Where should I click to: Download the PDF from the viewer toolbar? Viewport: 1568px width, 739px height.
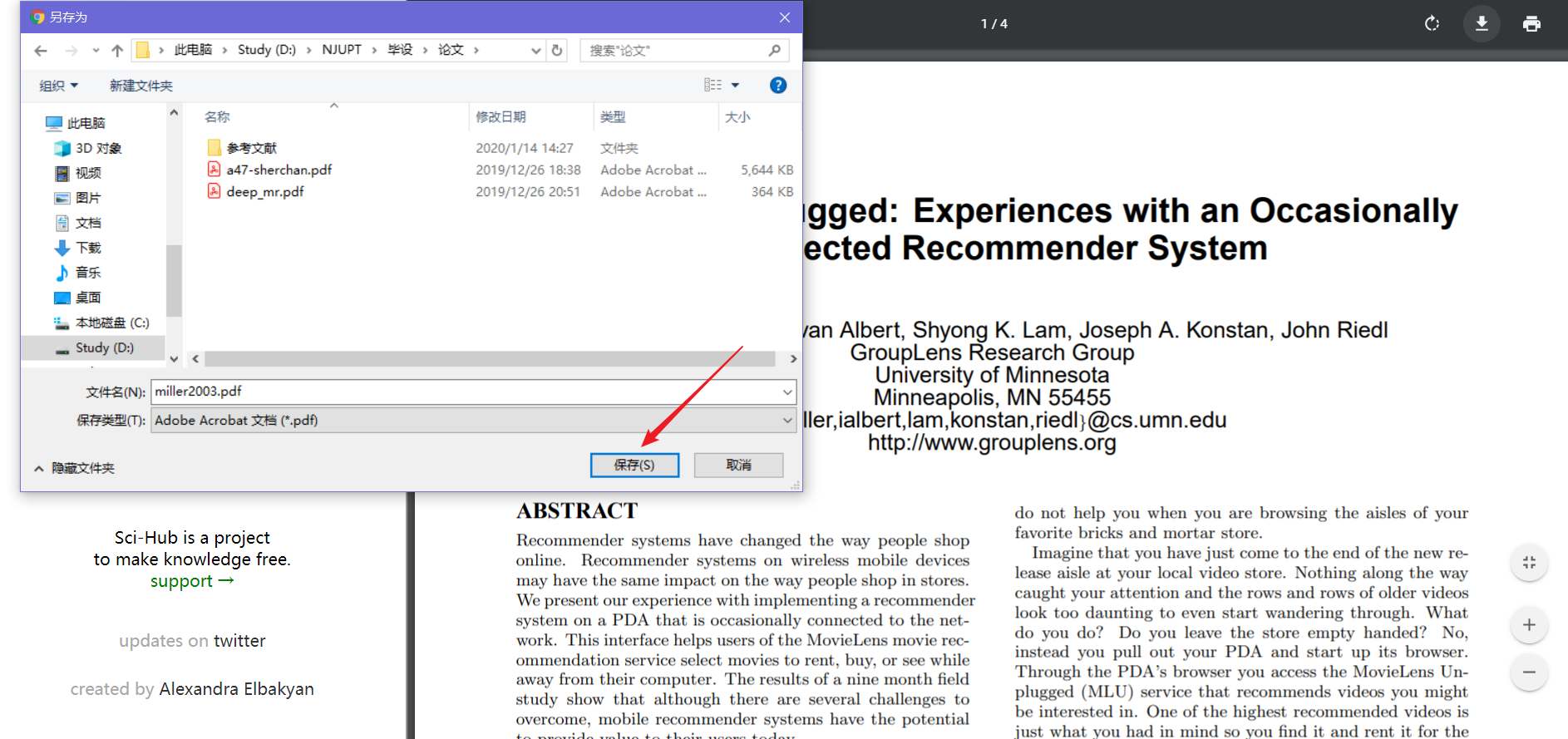[1482, 23]
